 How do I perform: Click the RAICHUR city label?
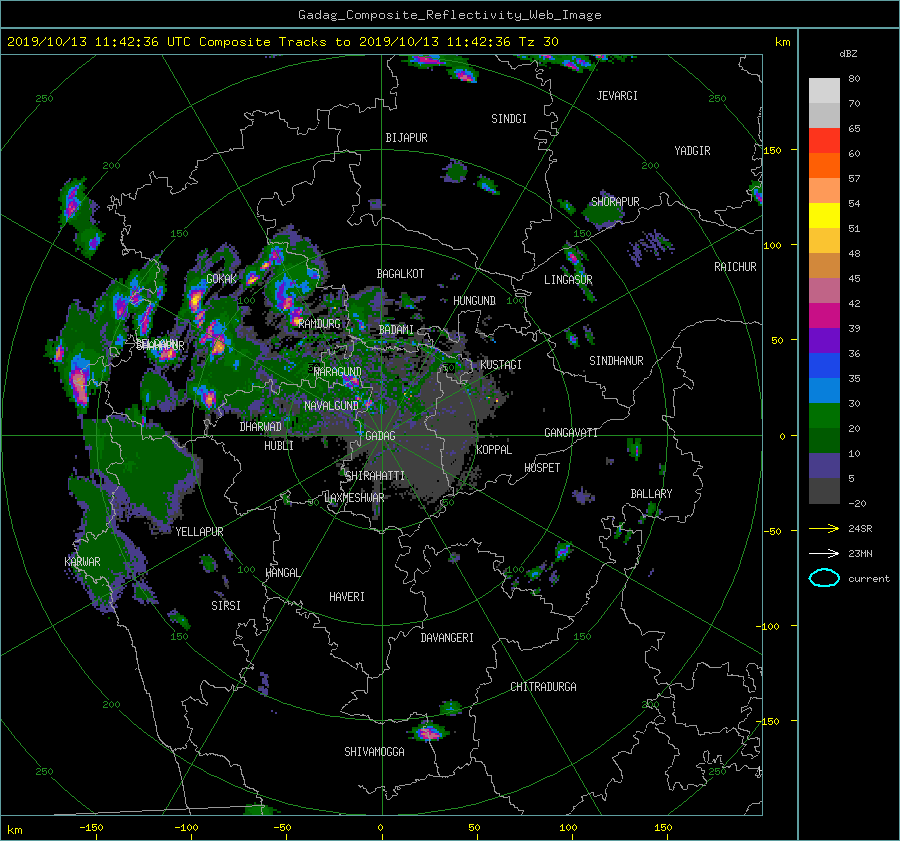click(x=735, y=267)
